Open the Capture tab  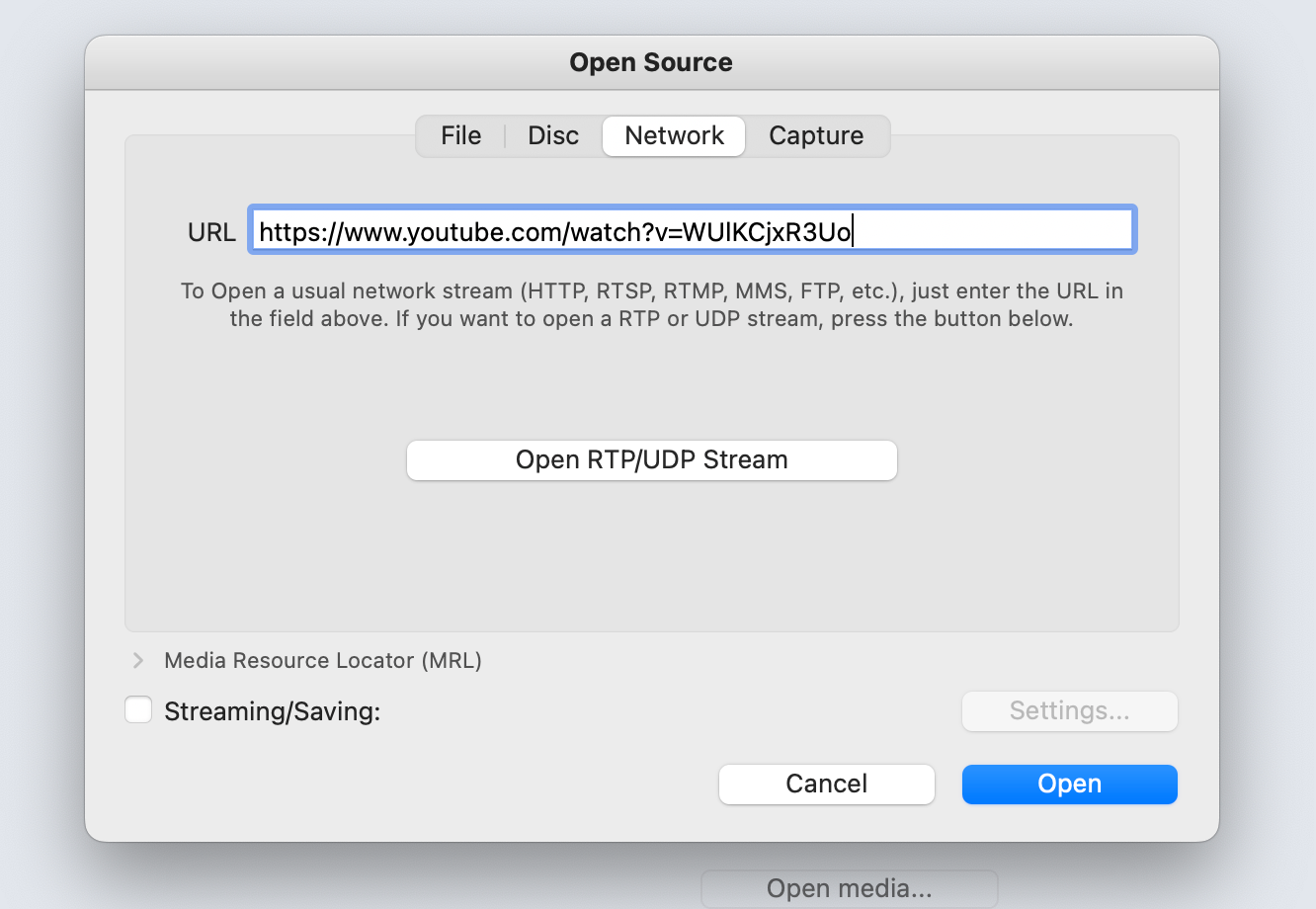click(816, 135)
